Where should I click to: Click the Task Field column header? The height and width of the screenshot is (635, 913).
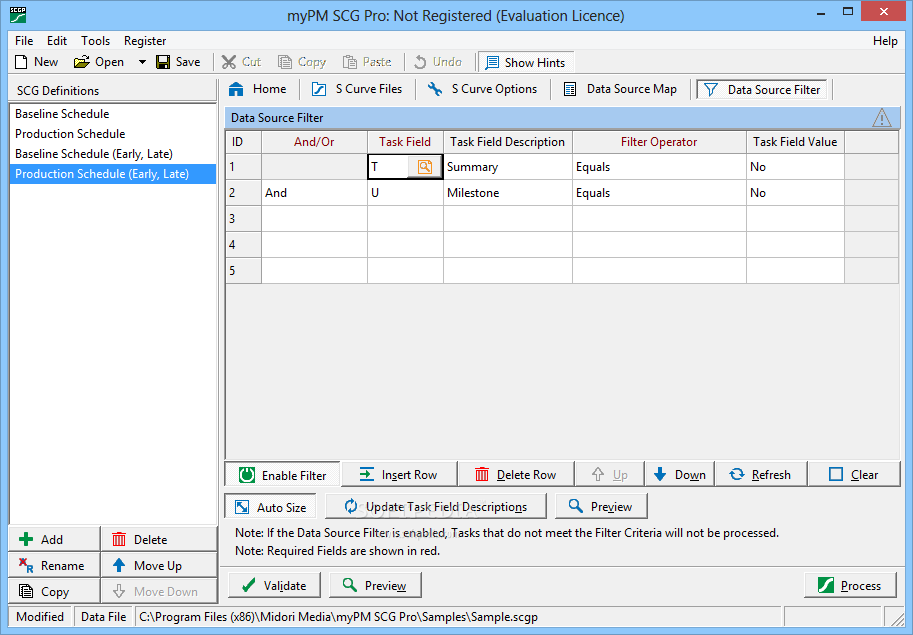(405, 142)
